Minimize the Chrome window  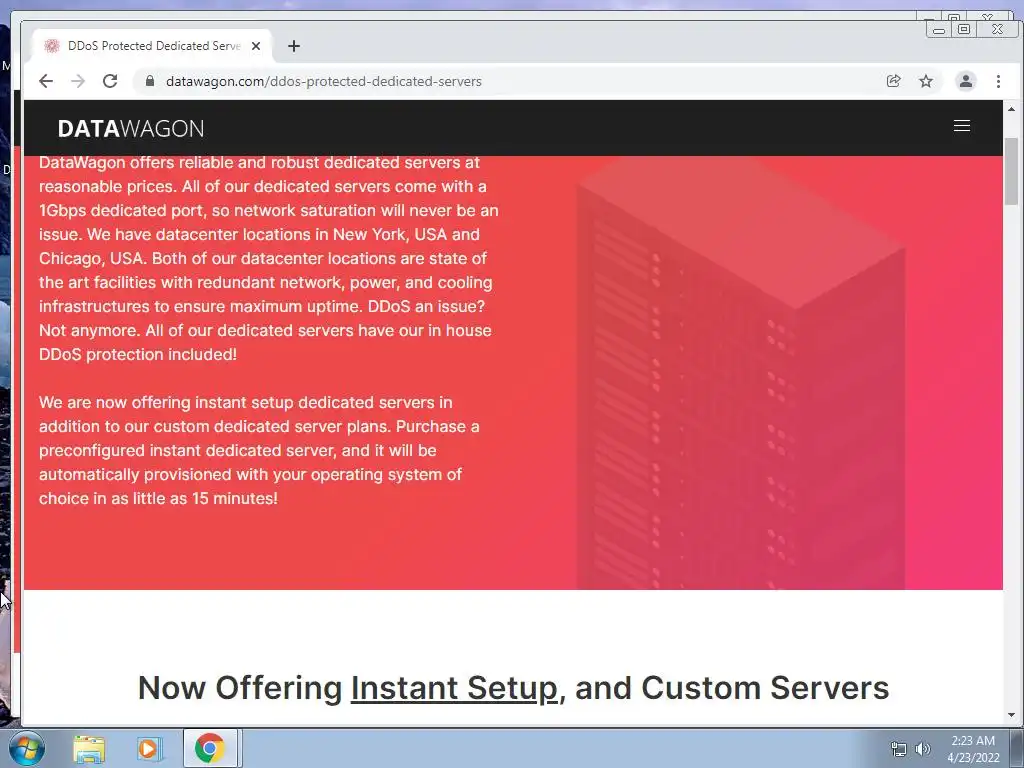click(x=938, y=29)
